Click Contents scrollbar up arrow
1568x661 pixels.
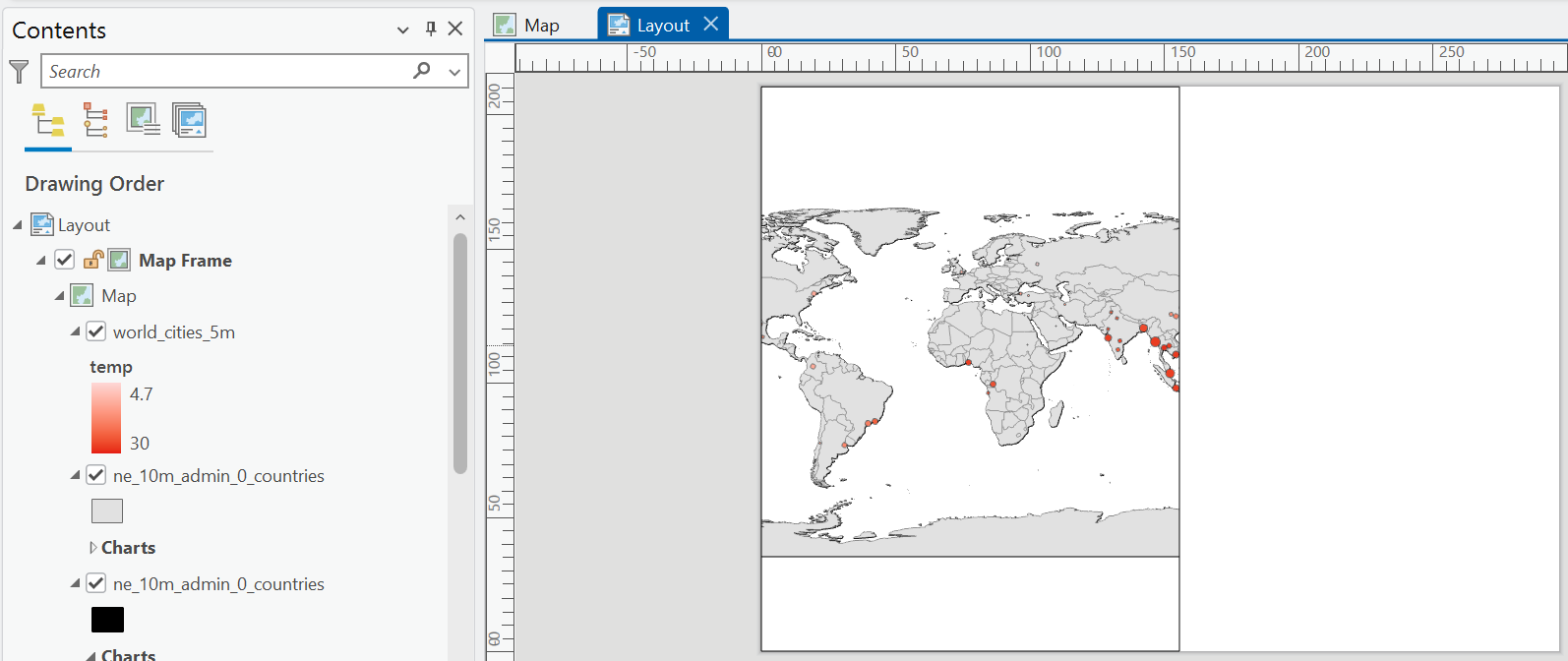pyautogui.click(x=459, y=217)
